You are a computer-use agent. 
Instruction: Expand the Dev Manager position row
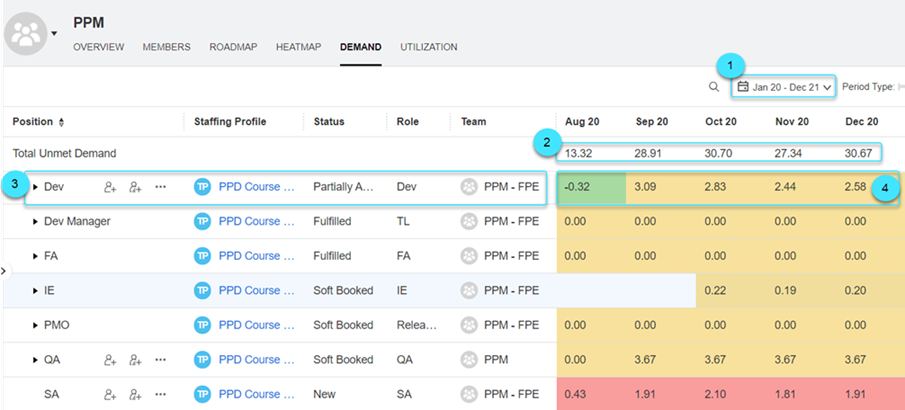pyautogui.click(x=36, y=222)
